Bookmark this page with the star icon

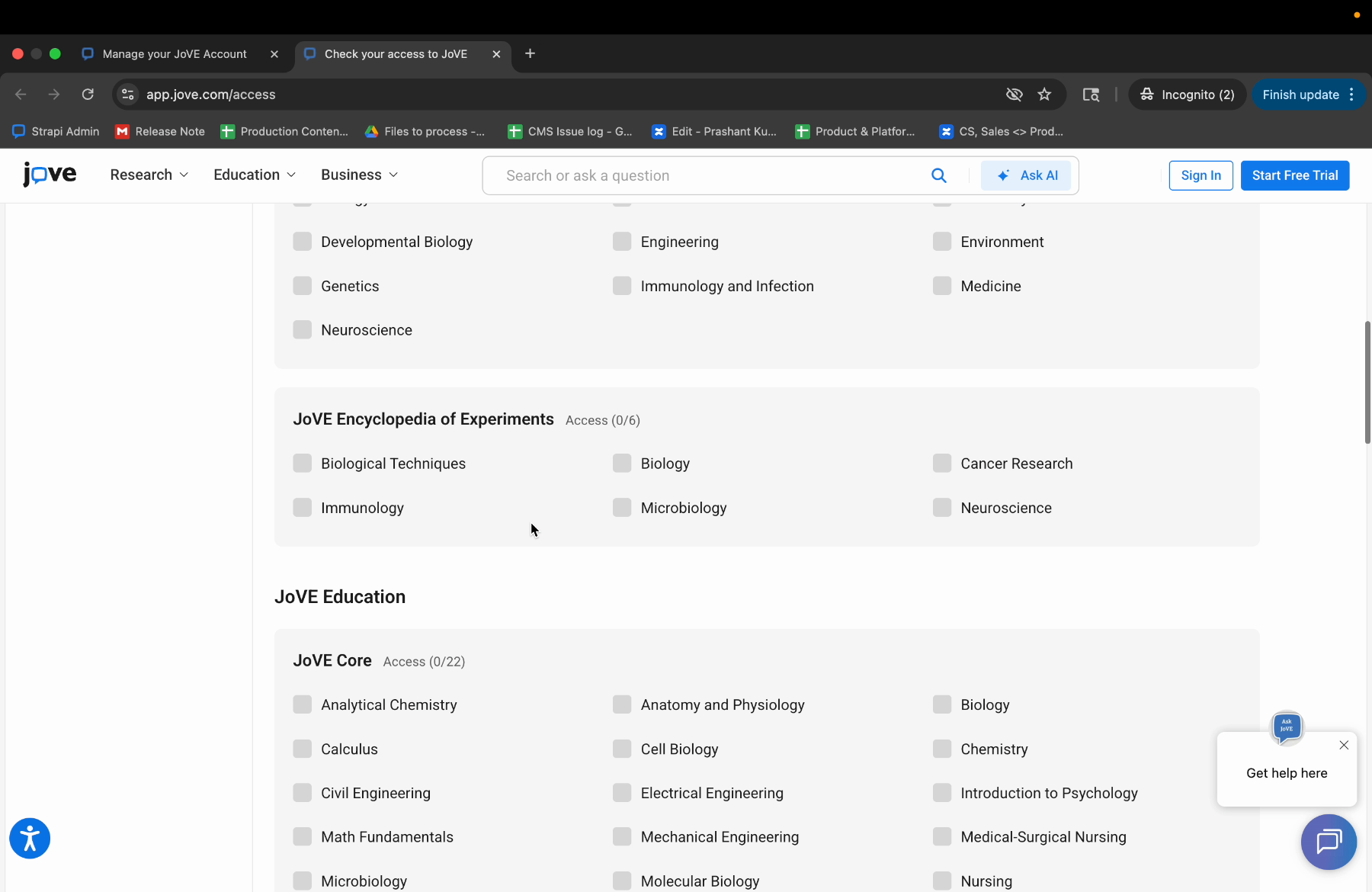pyautogui.click(x=1045, y=94)
